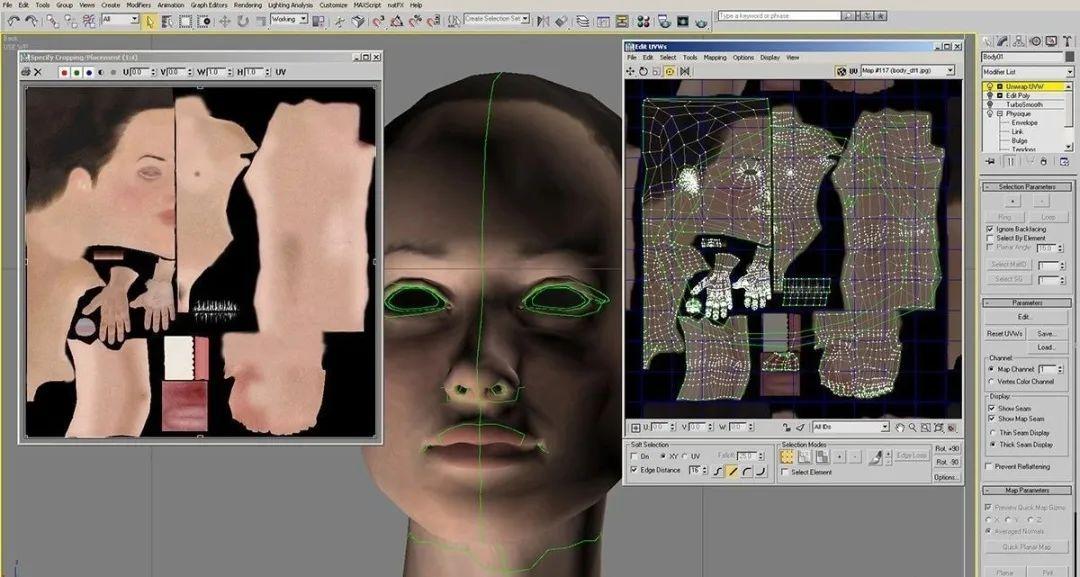Select the Thin Seam Display radio button
Image resolution: width=1080 pixels, height=577 pixels.
coord(991,432)
